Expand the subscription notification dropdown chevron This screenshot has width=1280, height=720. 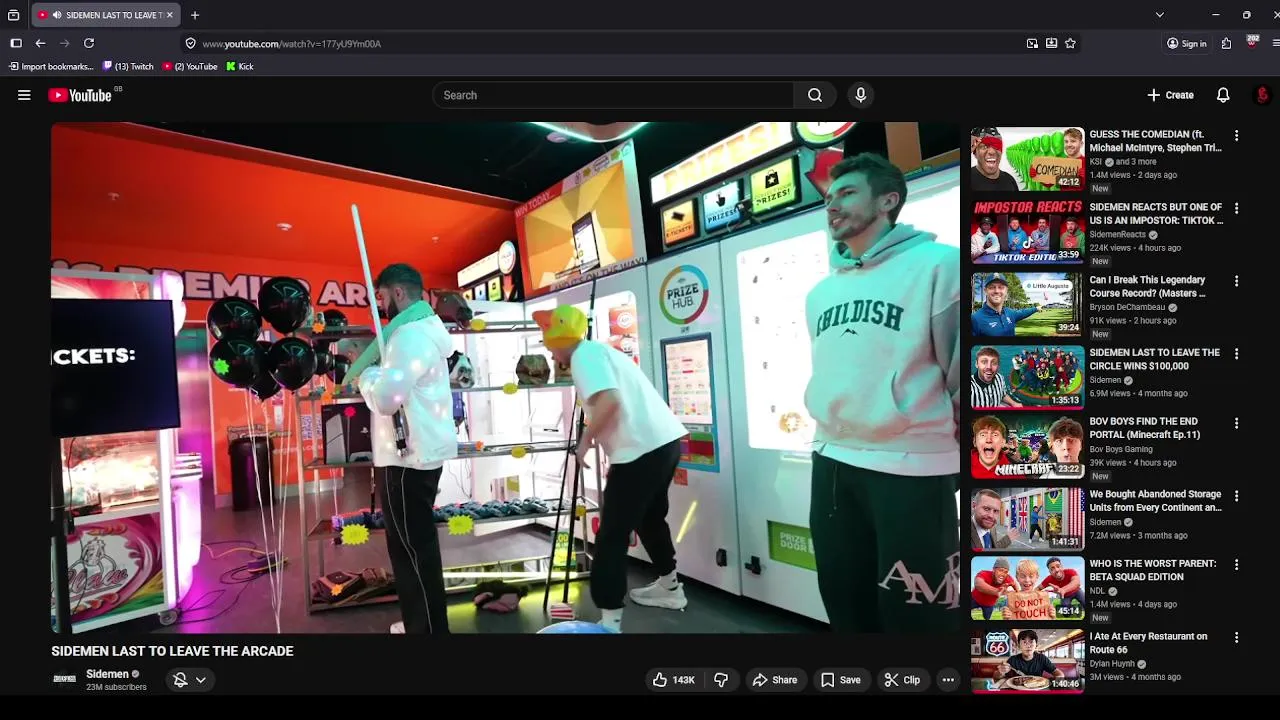[x=200, y=680]
